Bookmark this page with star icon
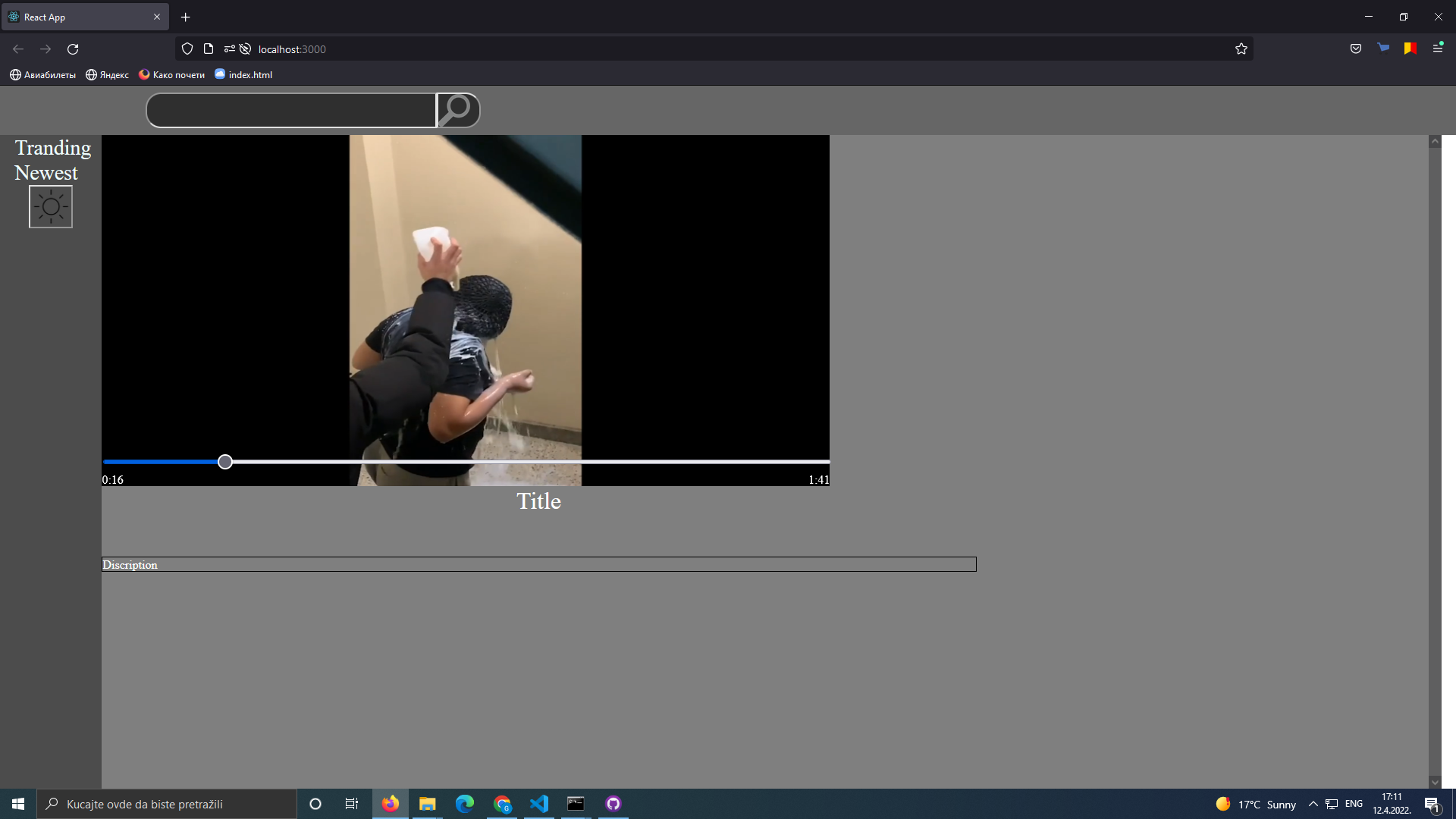 point(1241,49)
